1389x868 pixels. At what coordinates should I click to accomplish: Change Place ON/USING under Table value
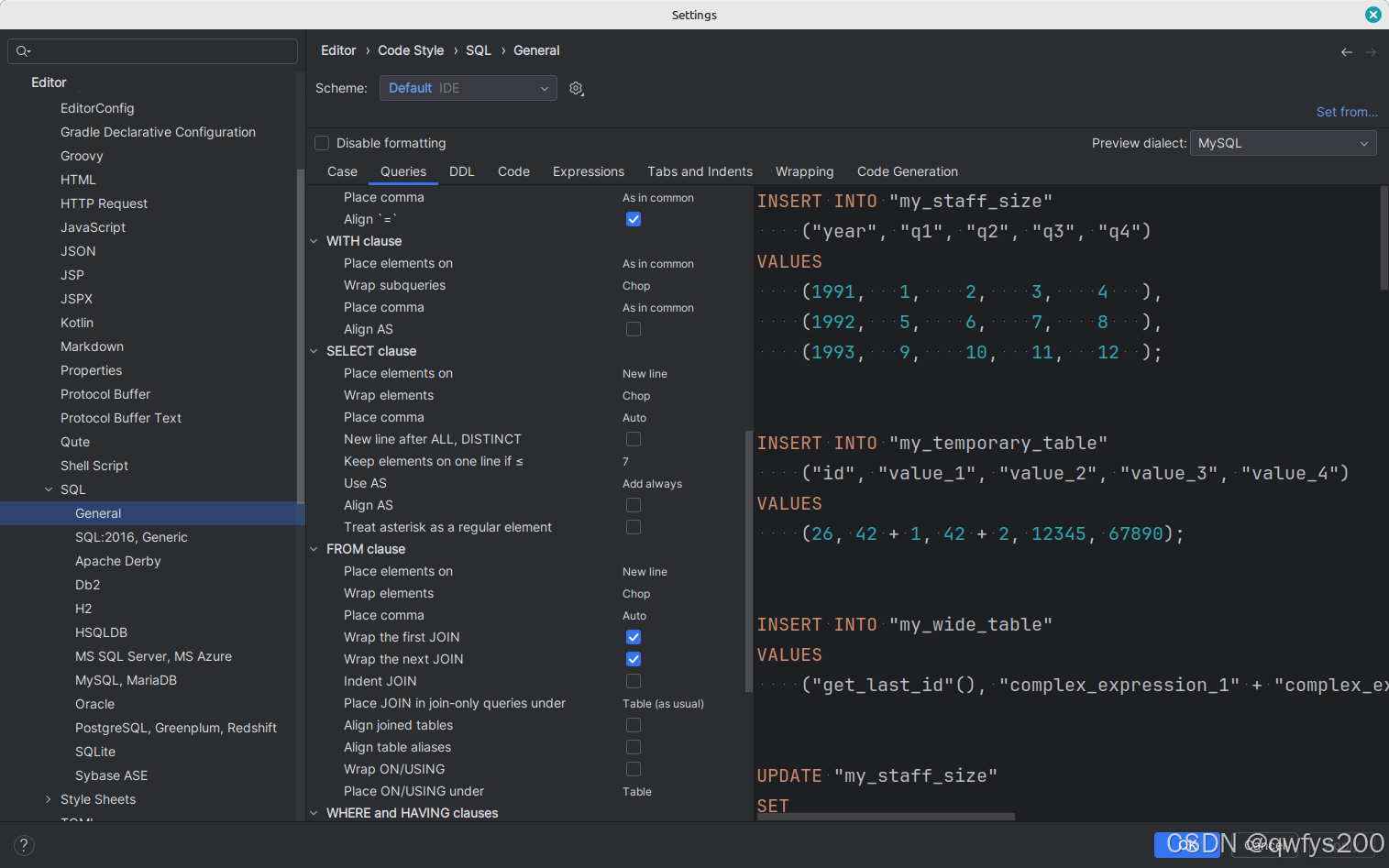point(637,792)
